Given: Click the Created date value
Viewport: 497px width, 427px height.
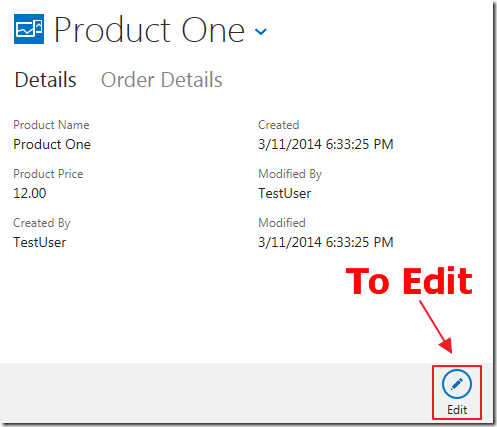Looking at the screenshot, I should tap(326, 144).
